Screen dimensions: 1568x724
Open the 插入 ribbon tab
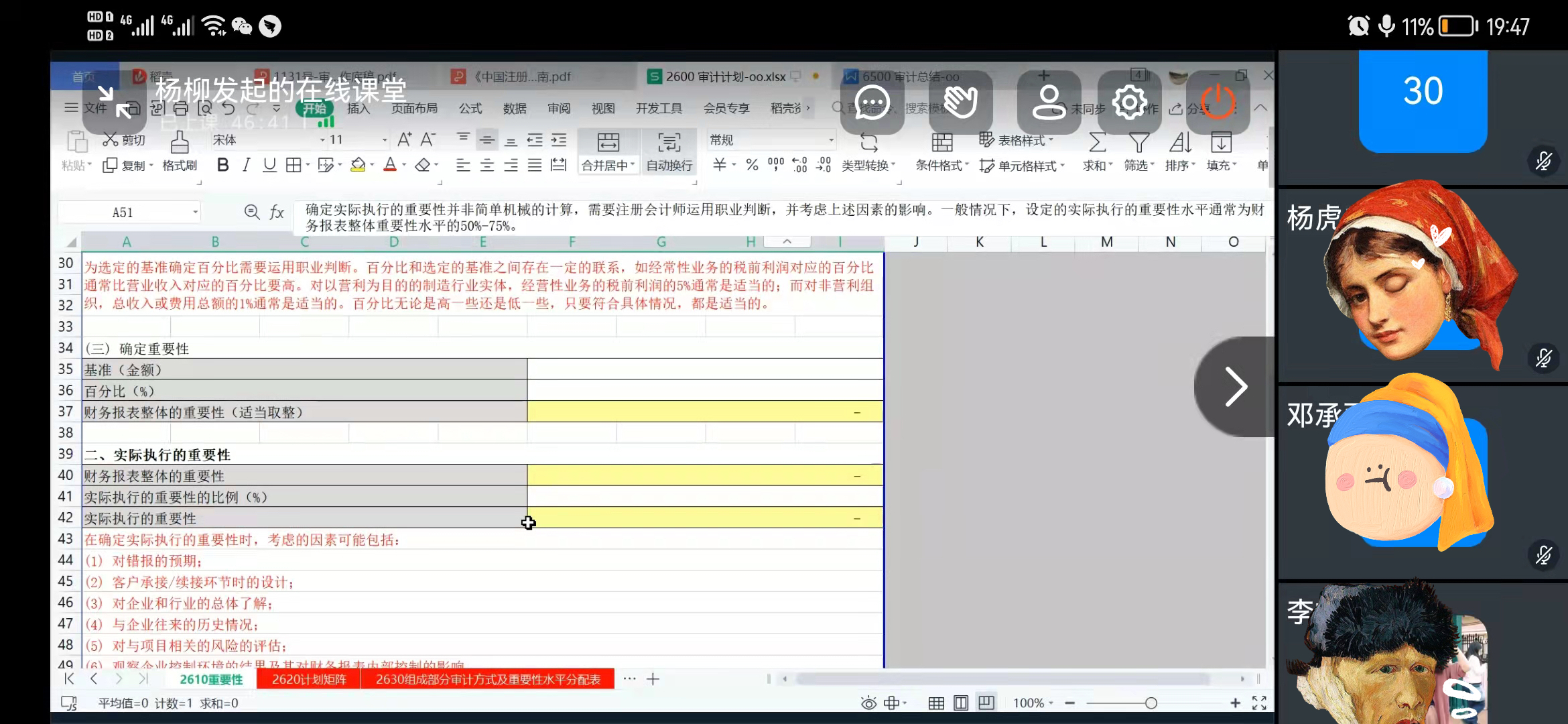pyautogui.click(x=358, y=109)
